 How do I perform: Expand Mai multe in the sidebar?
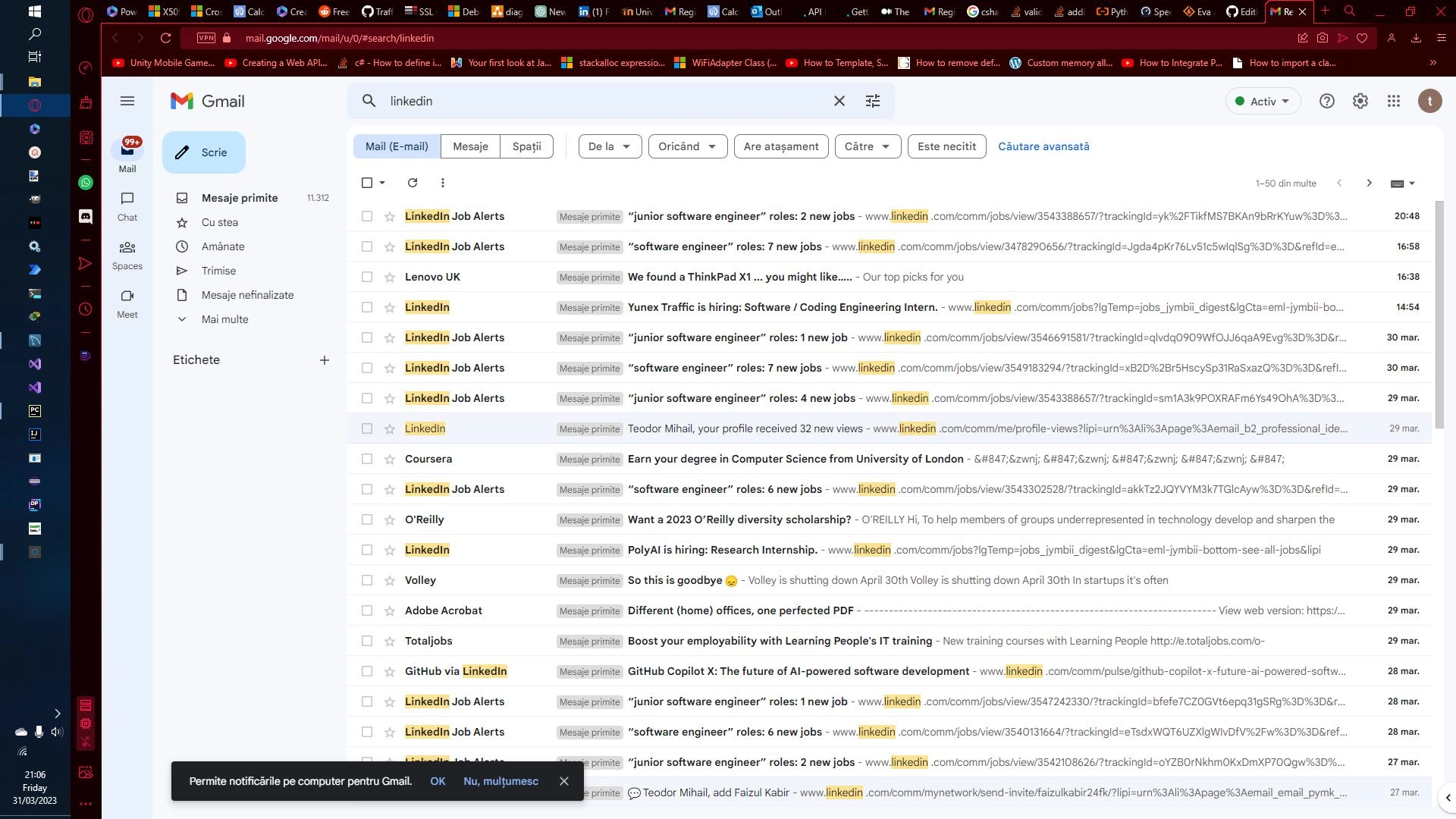point(224,319)
